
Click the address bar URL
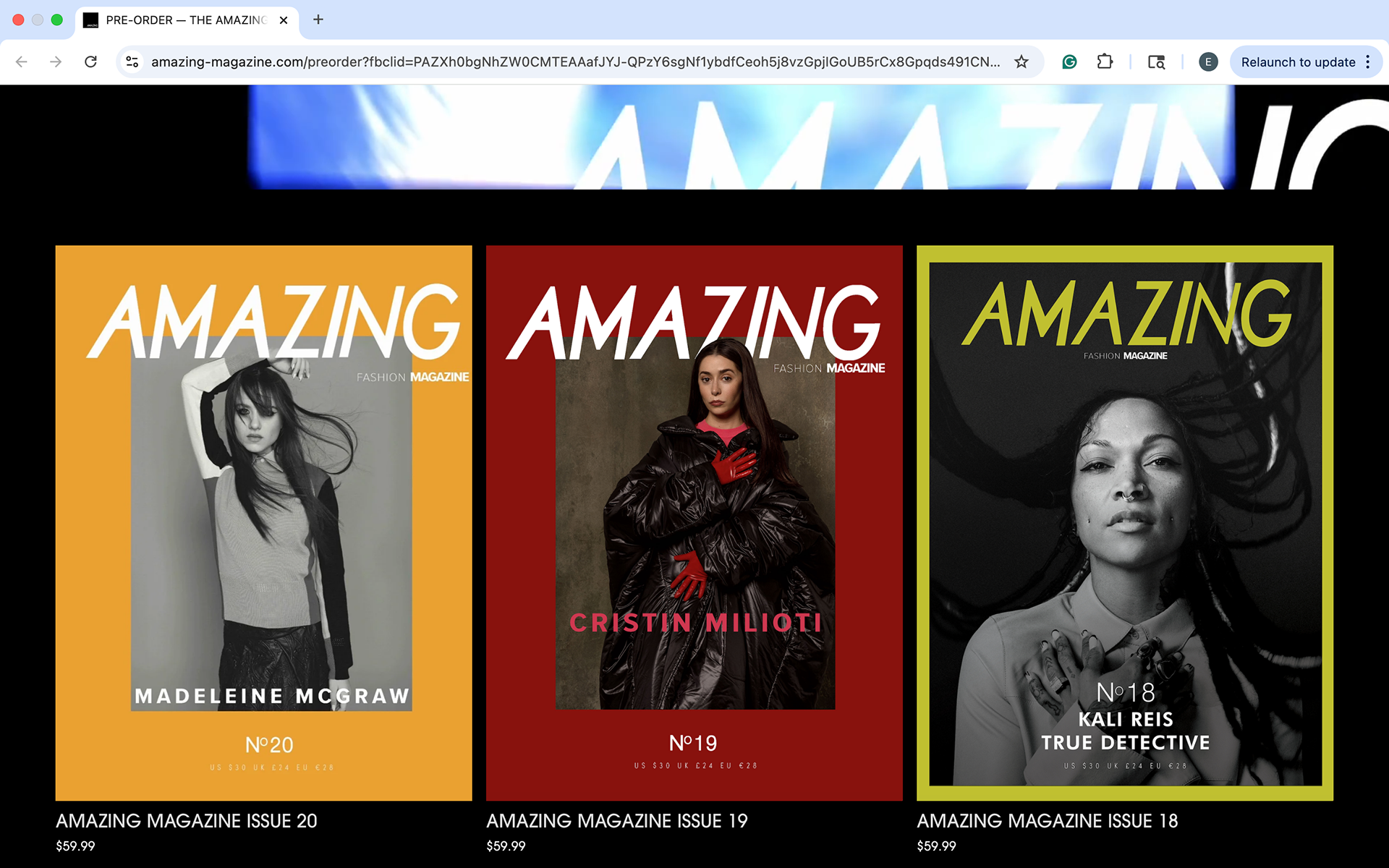[575, 62]
